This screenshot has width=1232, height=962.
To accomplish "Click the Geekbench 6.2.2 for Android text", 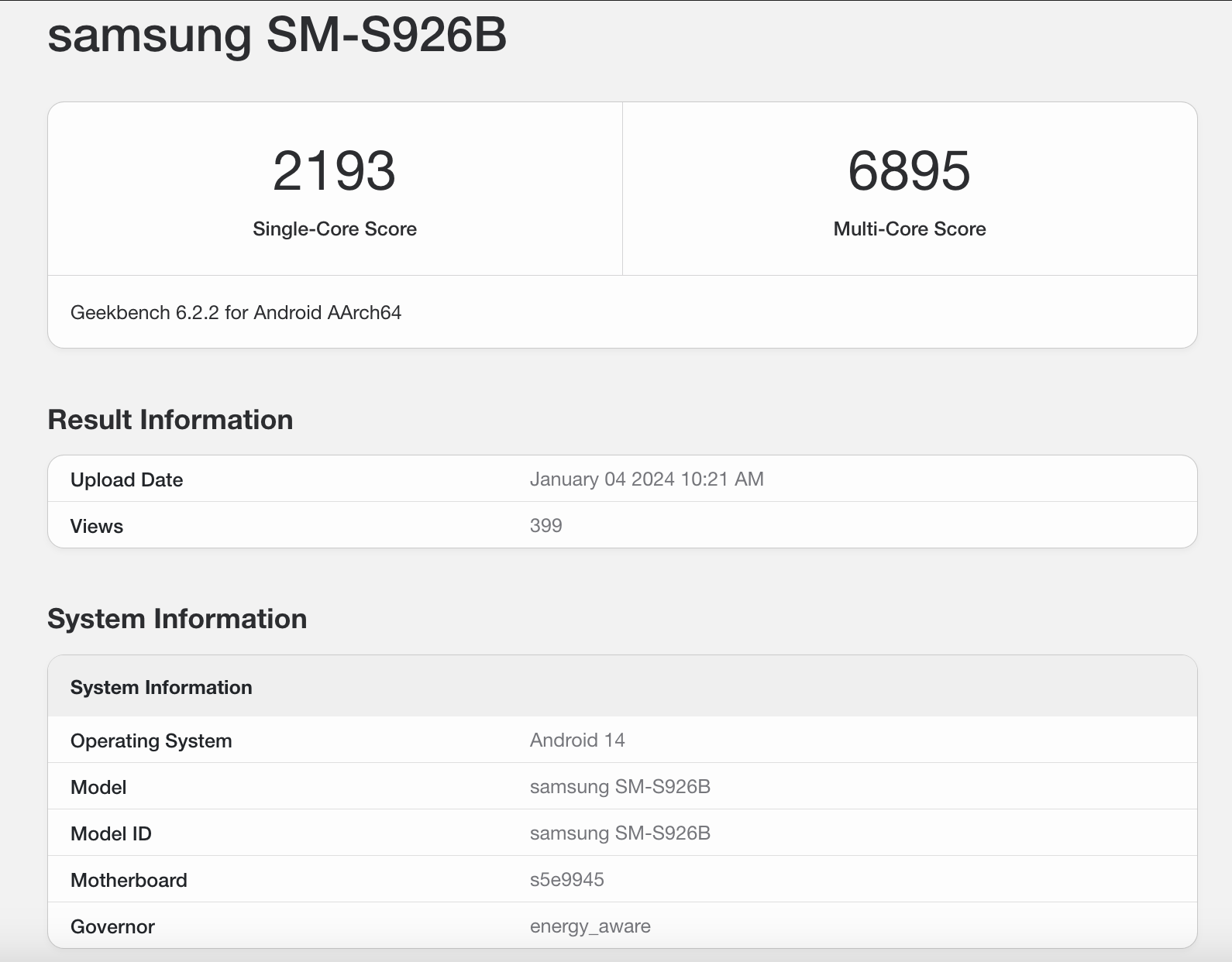I will [x=236, y=313].
